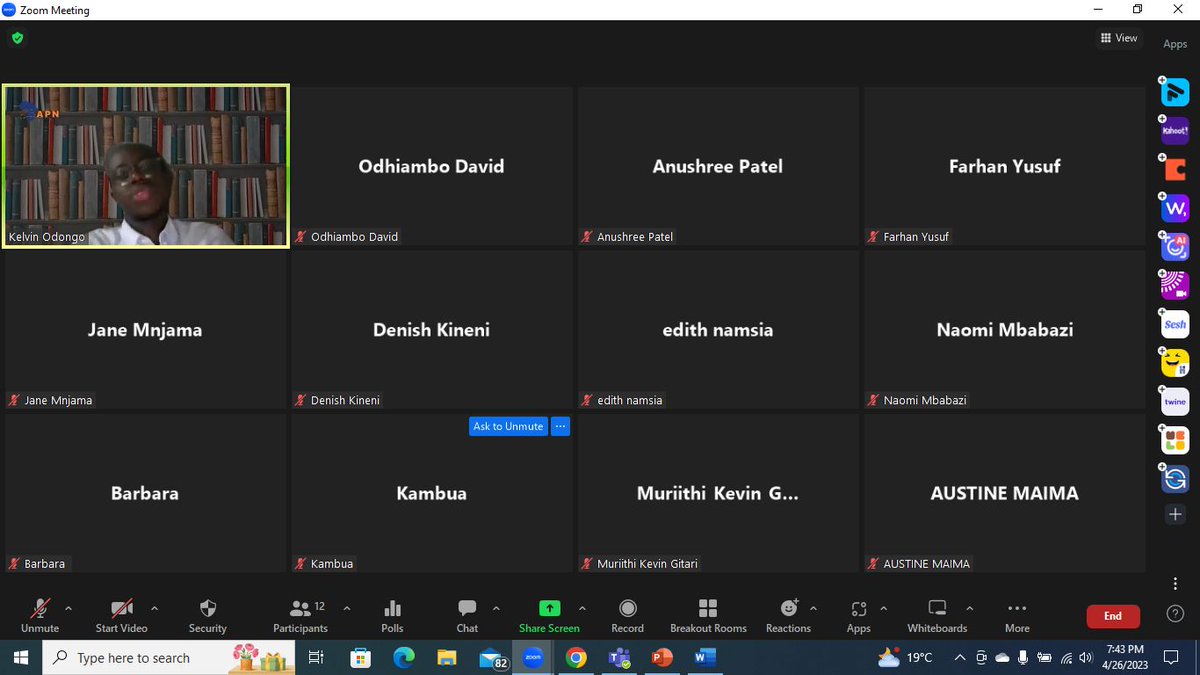The image size is (1200, 675).
Task: Click the Windows search box
Action: [x=168, y=658]
